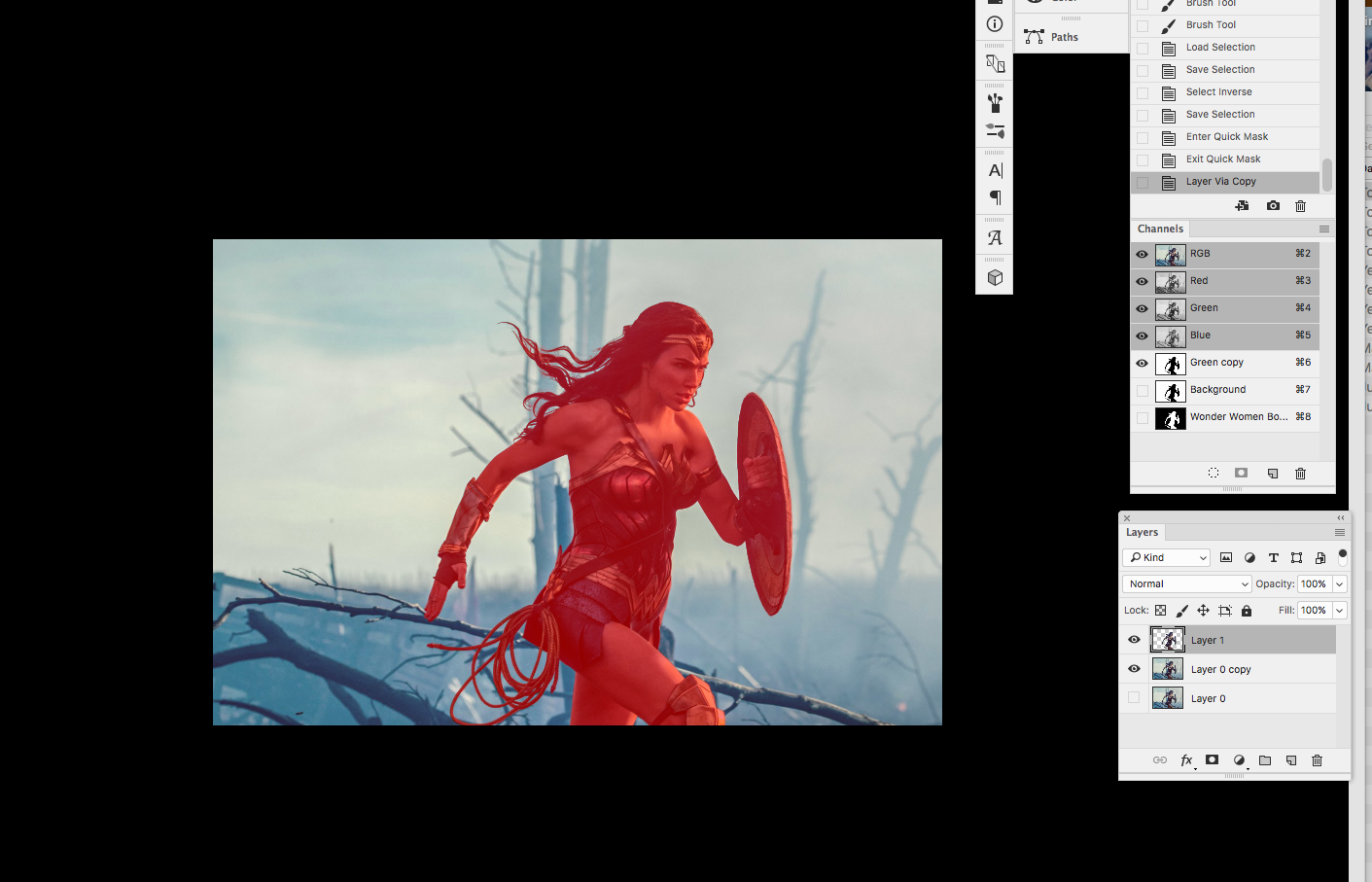1372x882 pixels.
Task: Click the Opacity 100% field
Action: (1314, 583)
